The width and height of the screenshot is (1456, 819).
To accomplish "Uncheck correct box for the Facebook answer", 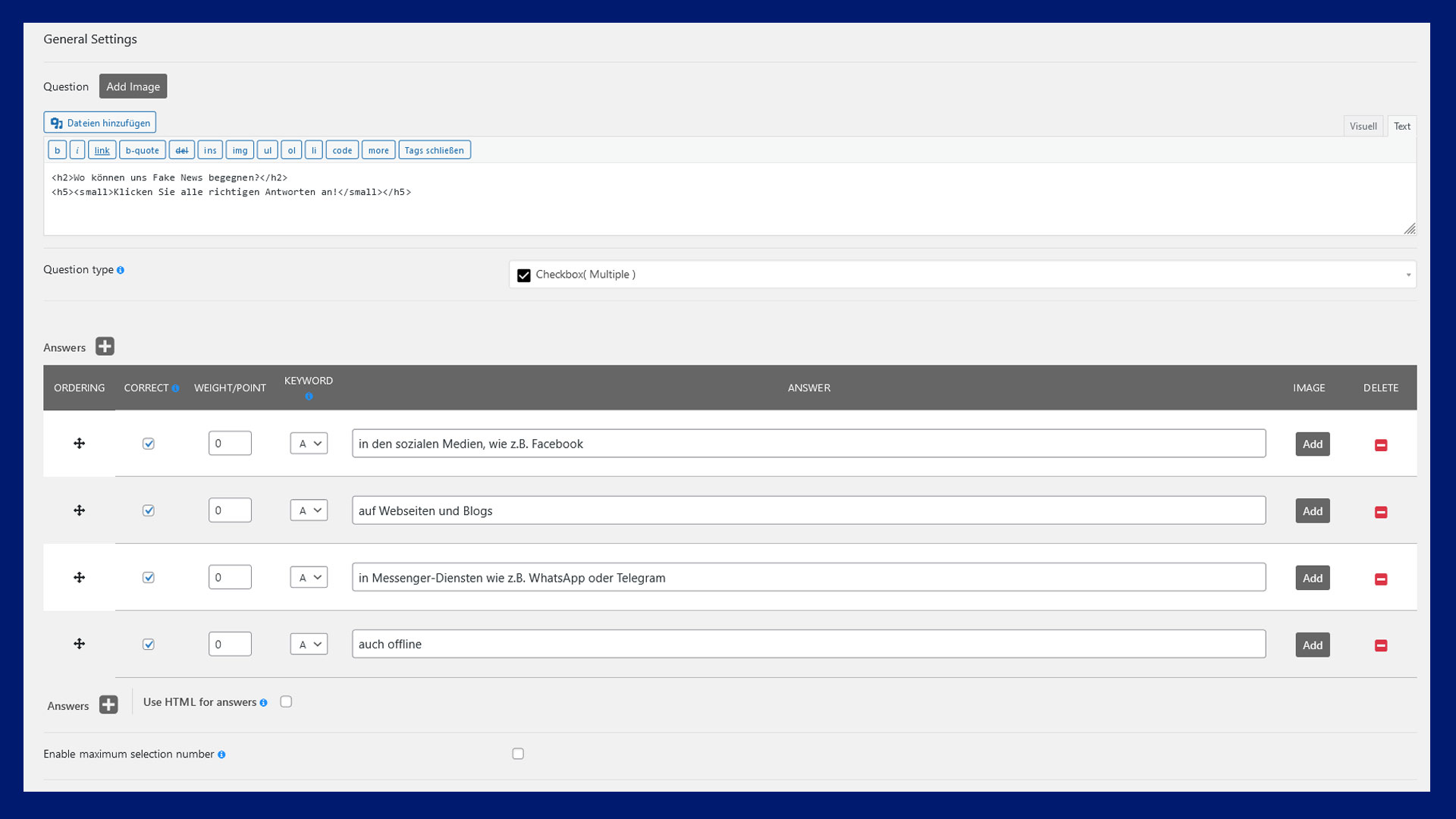I will [149, 444].
